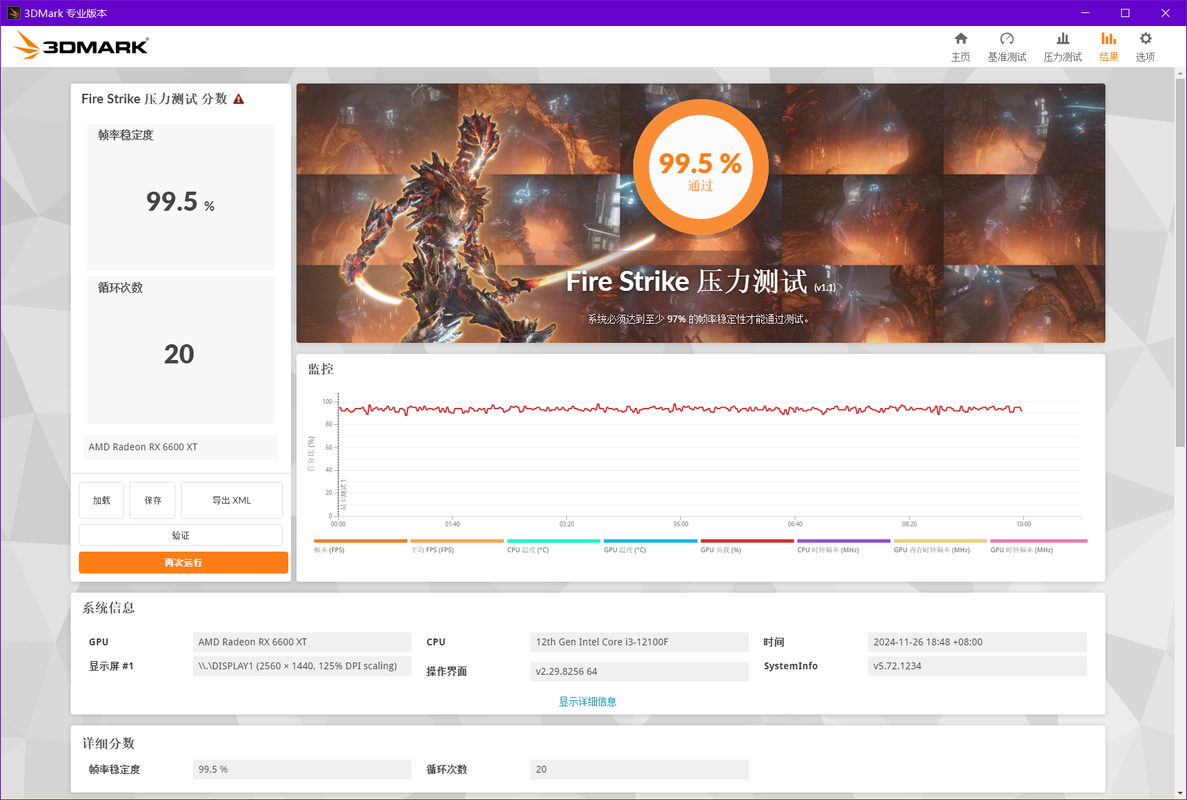Toggle GPU 负载 (%) legend series
This screenshot has height=800, width=1187.
(747, 546)
